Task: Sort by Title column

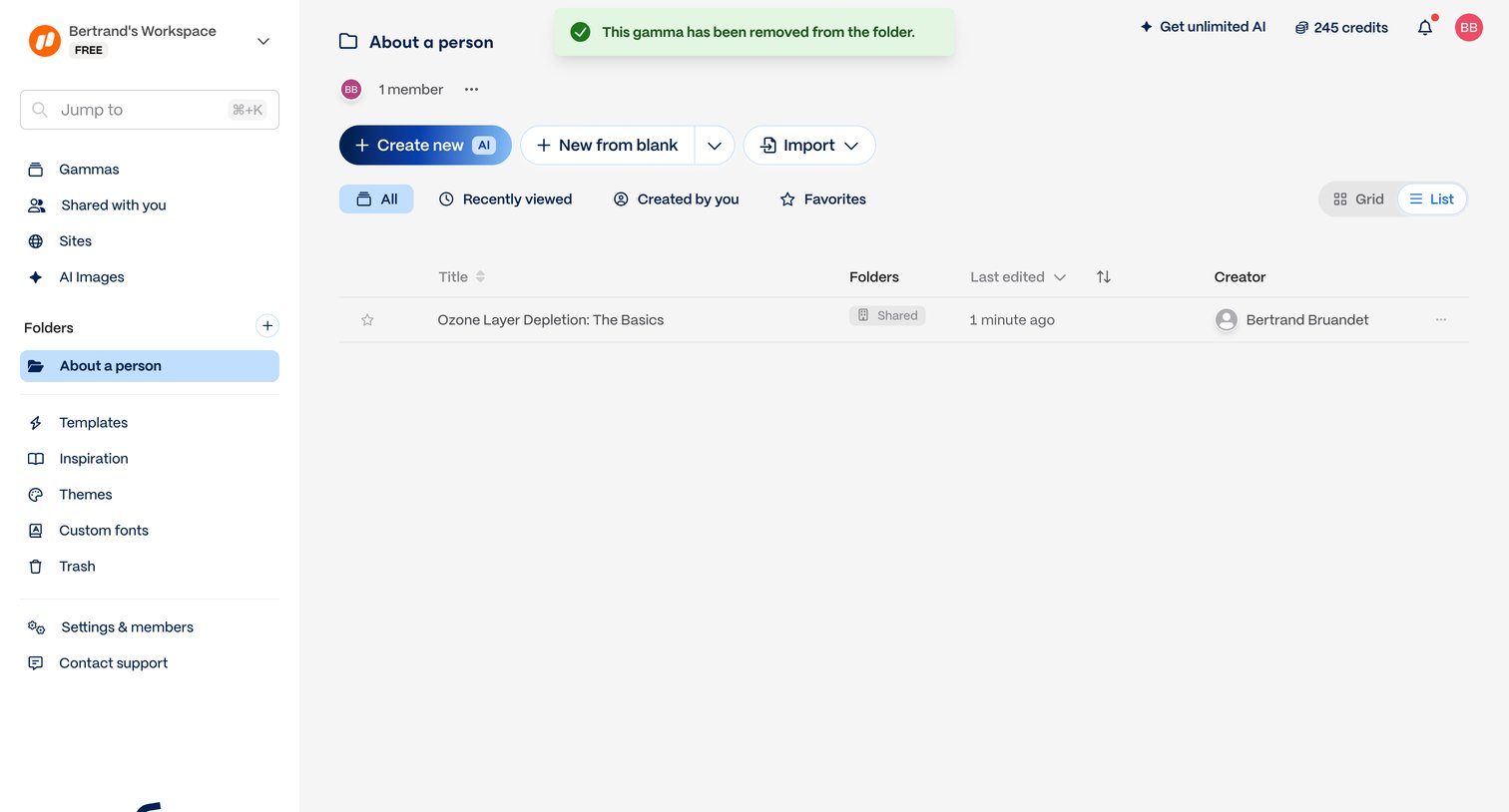Action: (461, 277)
